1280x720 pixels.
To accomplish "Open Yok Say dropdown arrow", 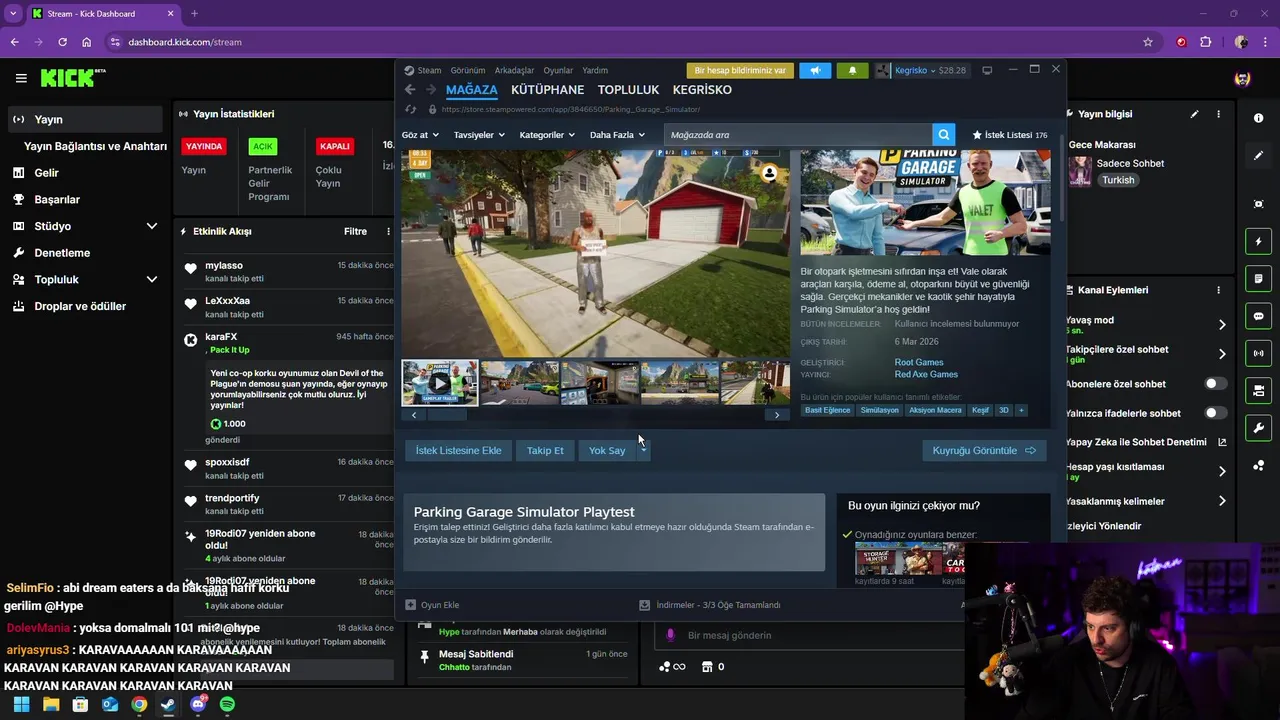I will [x=643, y=450].
